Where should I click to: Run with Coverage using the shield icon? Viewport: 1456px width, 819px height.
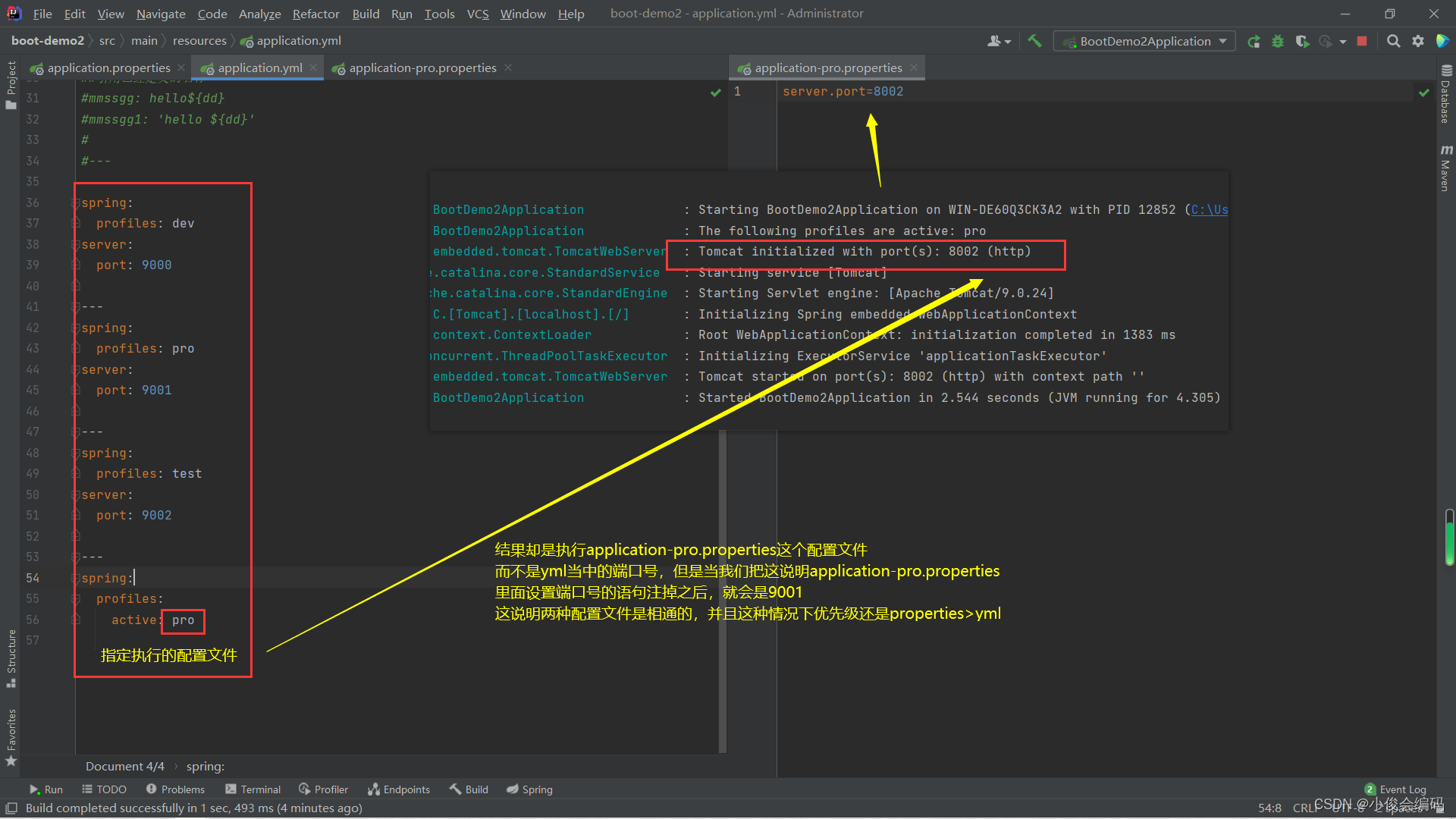(x=1303, y=41)
